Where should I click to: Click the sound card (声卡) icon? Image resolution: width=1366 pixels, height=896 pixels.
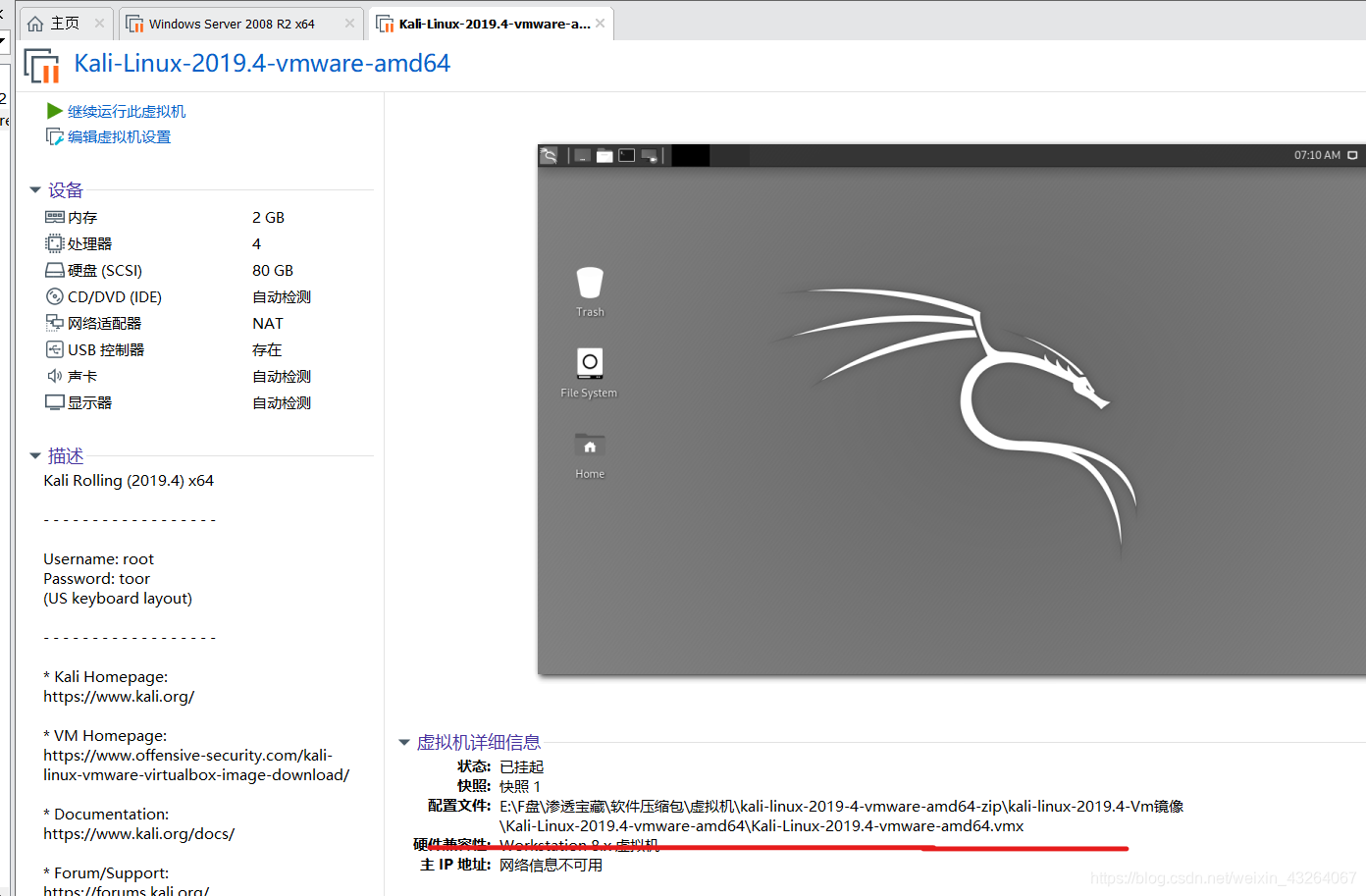point(55,376)
